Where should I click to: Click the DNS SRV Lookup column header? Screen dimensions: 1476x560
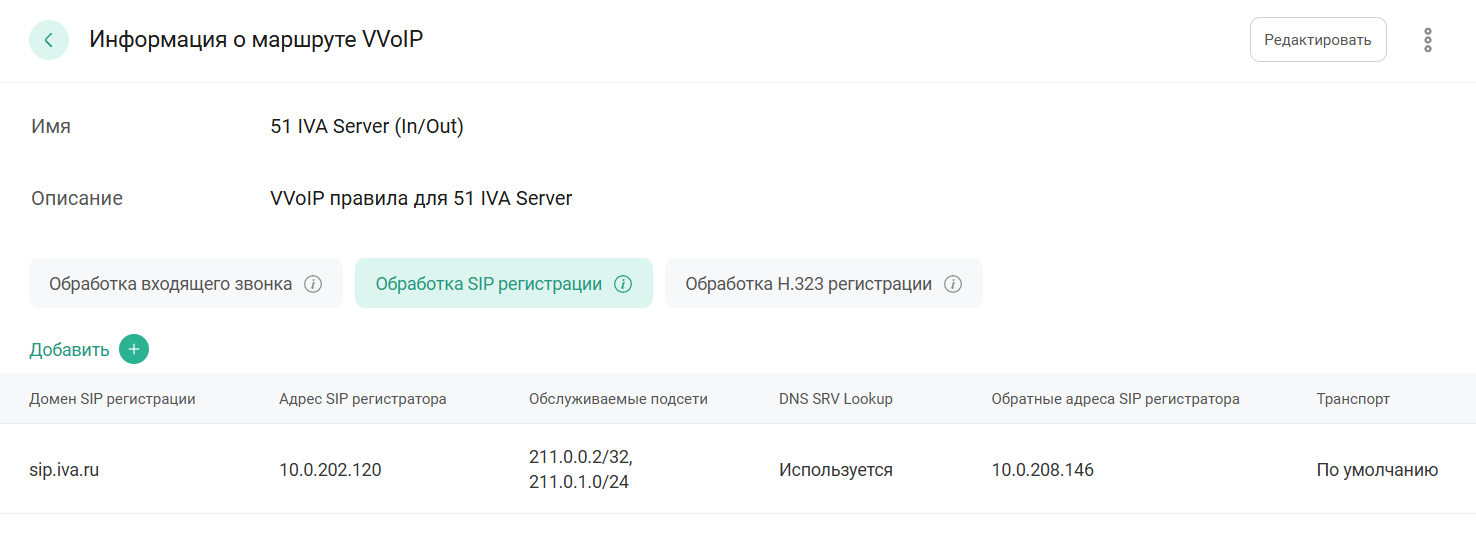click(836, 399)
